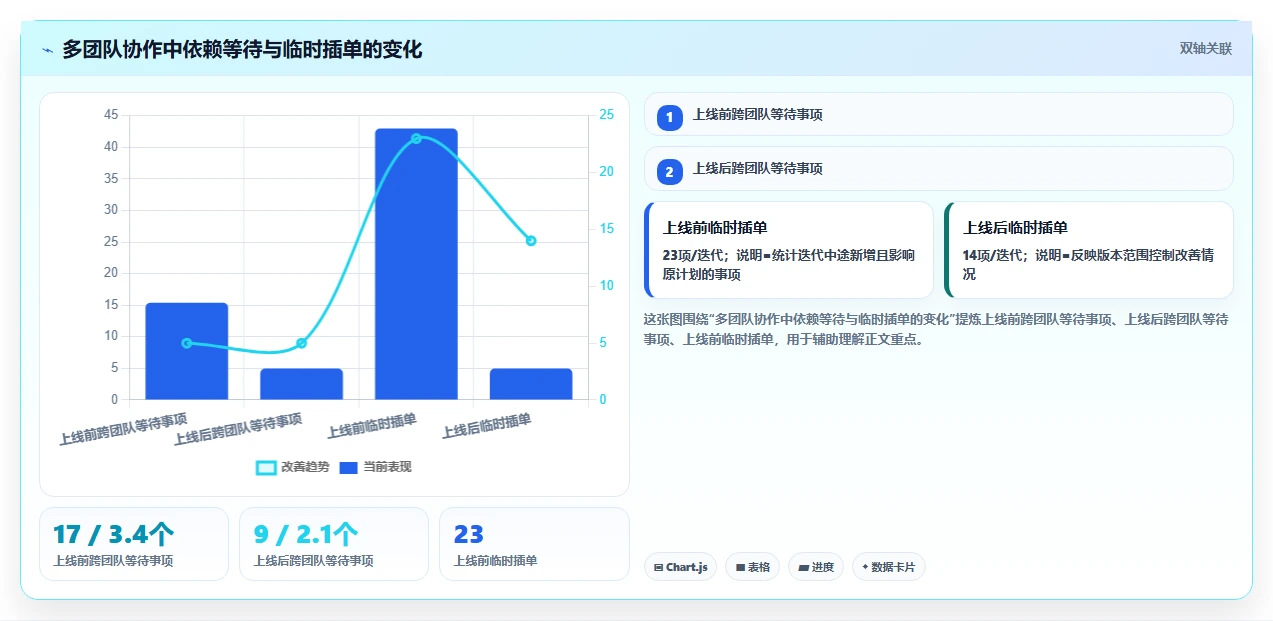
Task: Click the icon inside Chart.js tag
Action: click(x=658, y=567)
